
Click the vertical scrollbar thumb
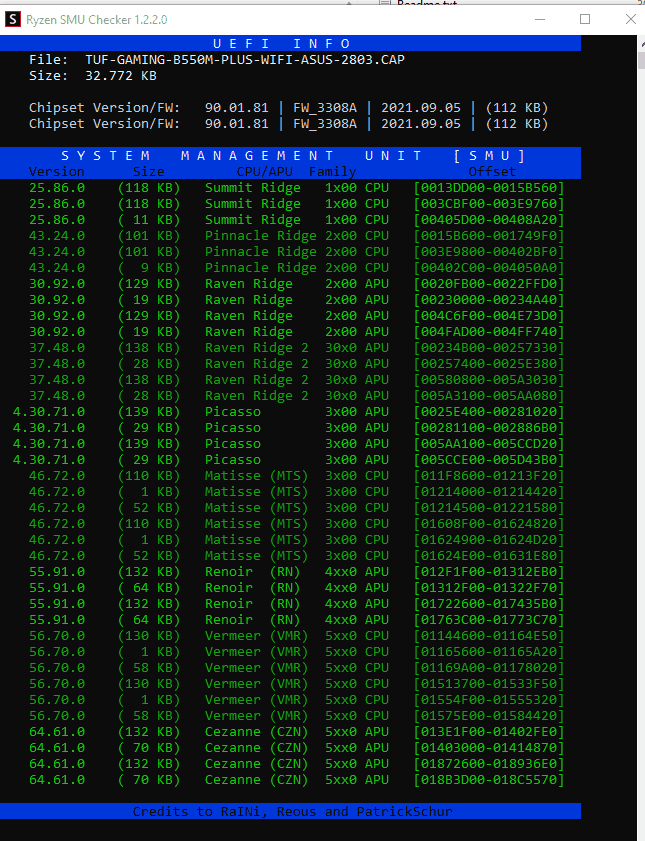(x=641, y=61)
